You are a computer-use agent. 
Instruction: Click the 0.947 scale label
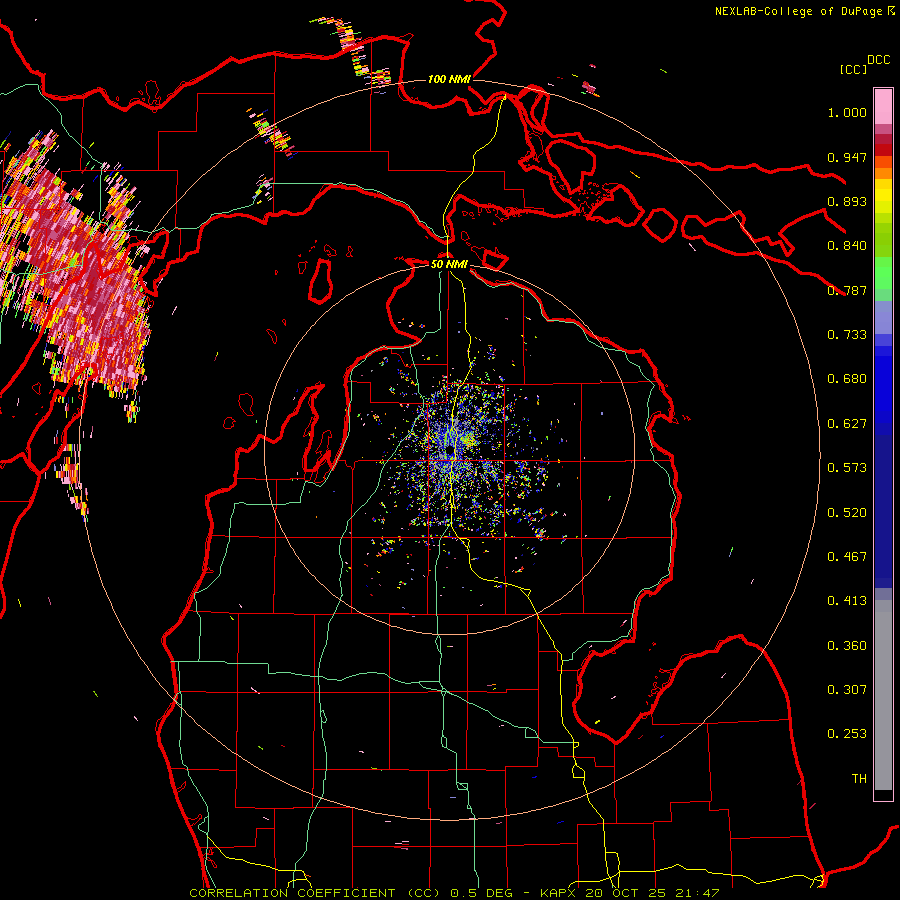click(847, 157)
